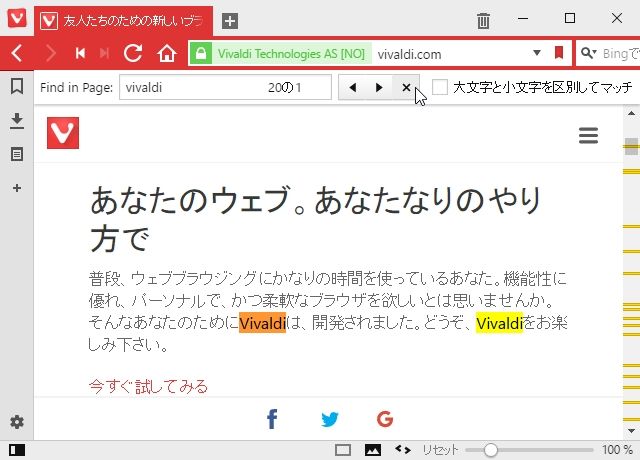
Task: Go forward to next page
Action: [x=51, y=53]
